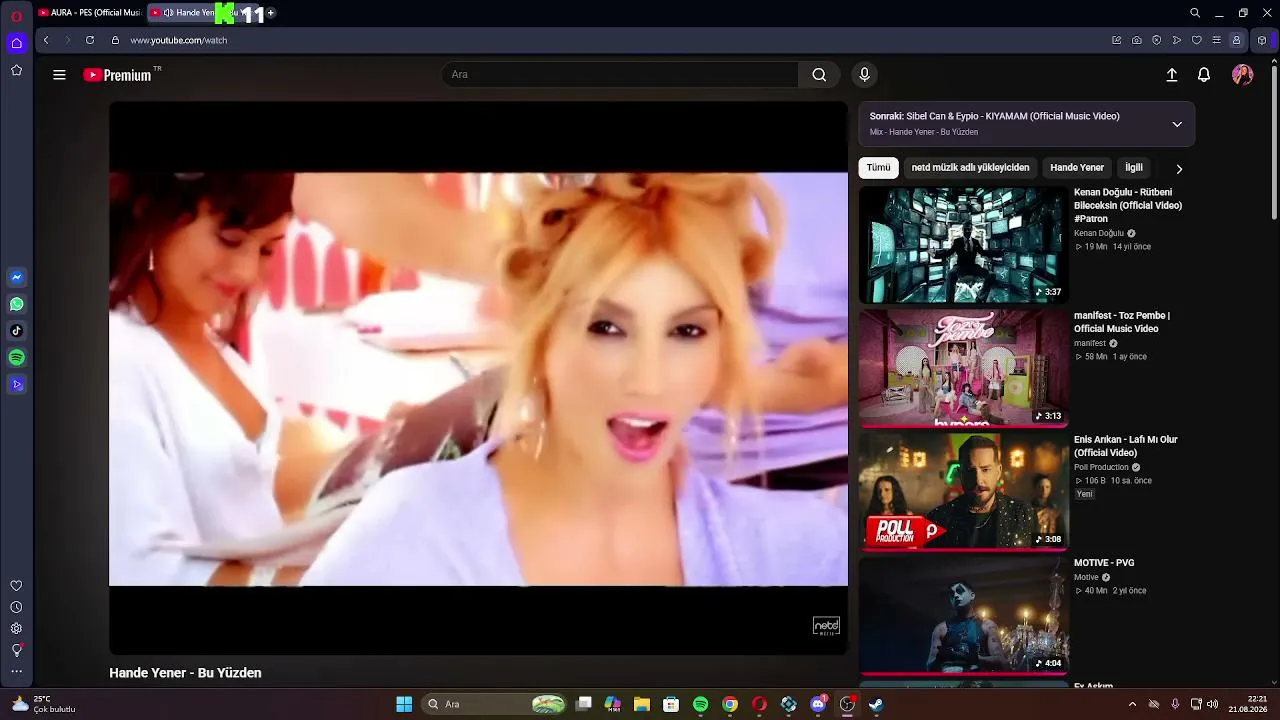Viewport: 1280px width, 720px height.
Task: Go back to the previous page
Action: pyautogui.click(x=46, y=40)
